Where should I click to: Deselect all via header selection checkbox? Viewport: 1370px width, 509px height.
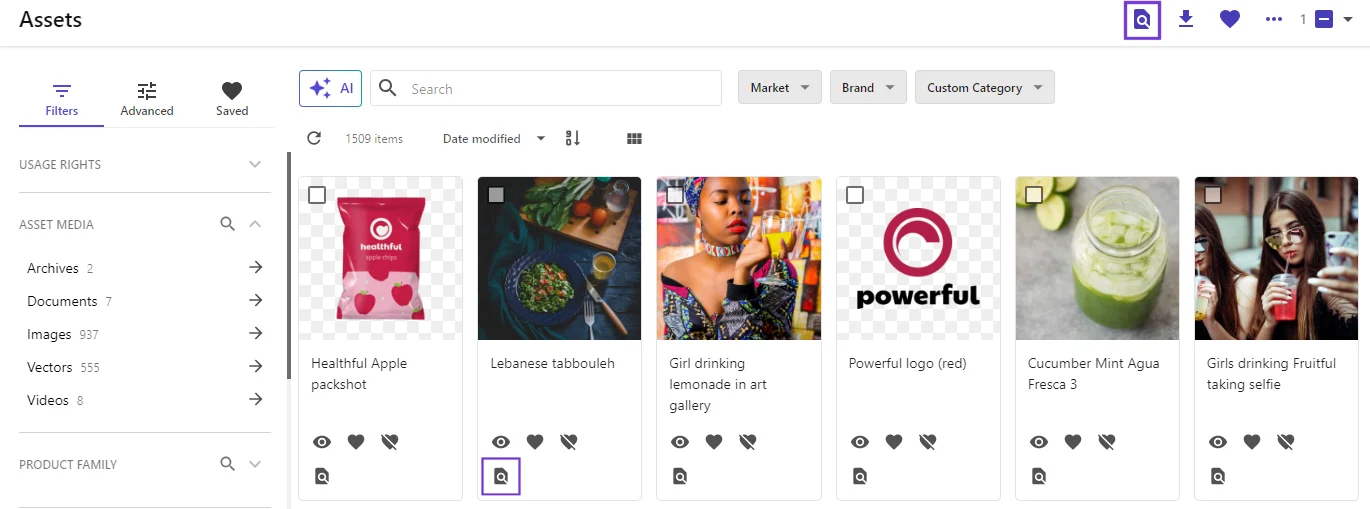(x=1324, y=19)
